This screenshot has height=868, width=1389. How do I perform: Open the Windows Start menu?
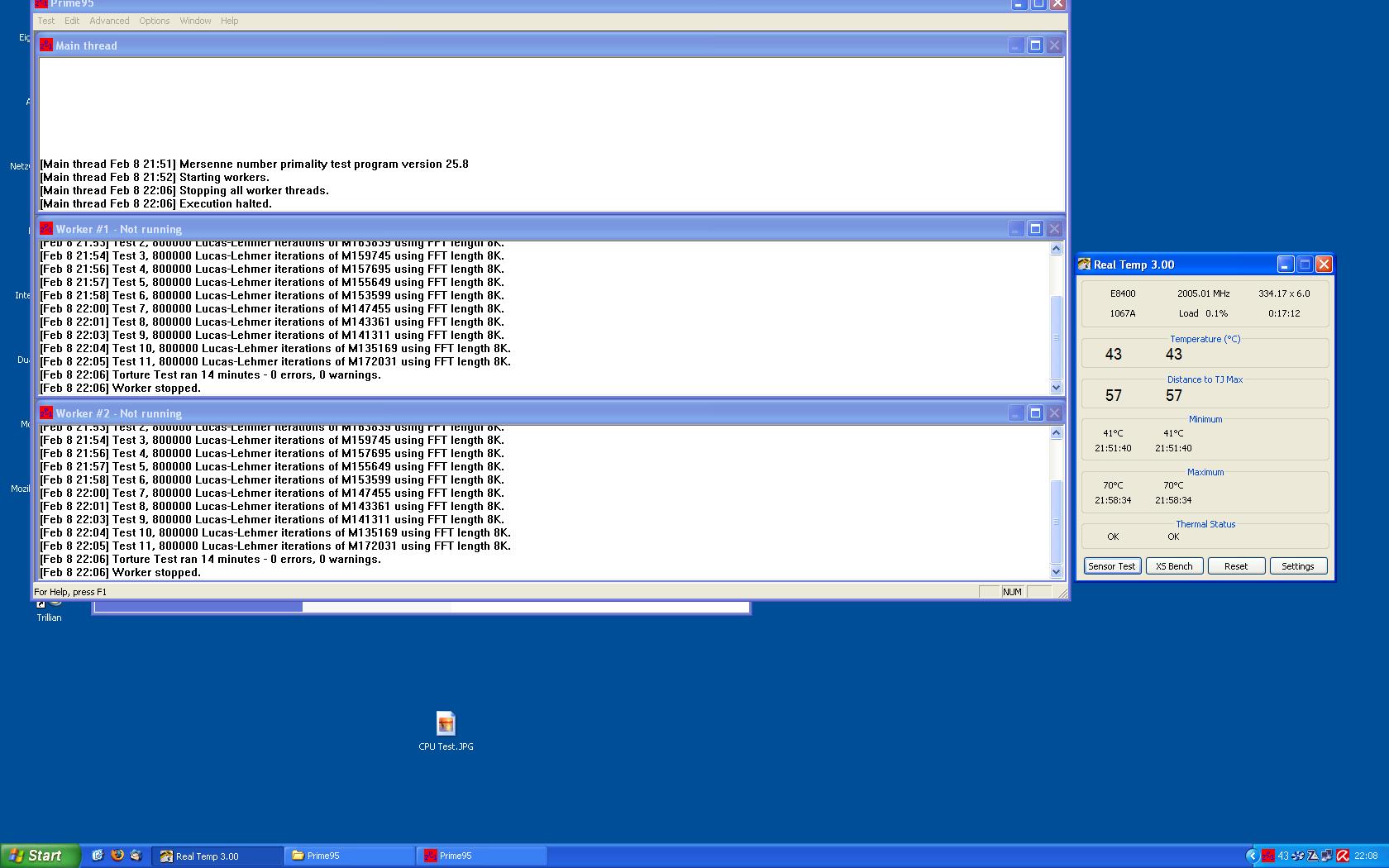(x=41, y=856)
